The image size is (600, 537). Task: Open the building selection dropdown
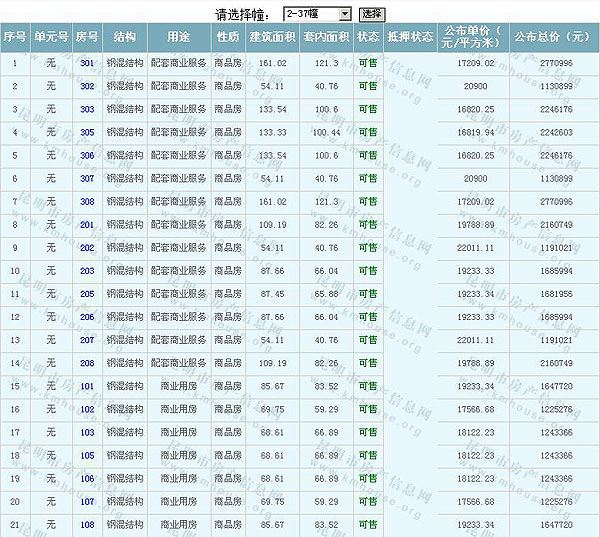tap(316, 14)
